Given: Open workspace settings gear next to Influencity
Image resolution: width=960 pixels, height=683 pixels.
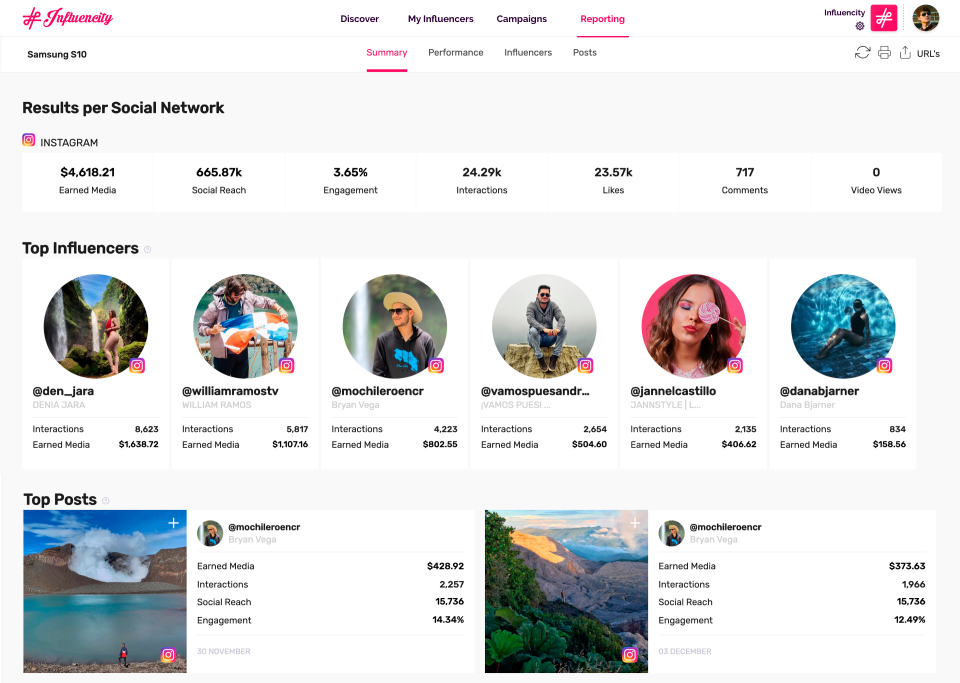Looking at the screenshot, I should click(858, 26).
